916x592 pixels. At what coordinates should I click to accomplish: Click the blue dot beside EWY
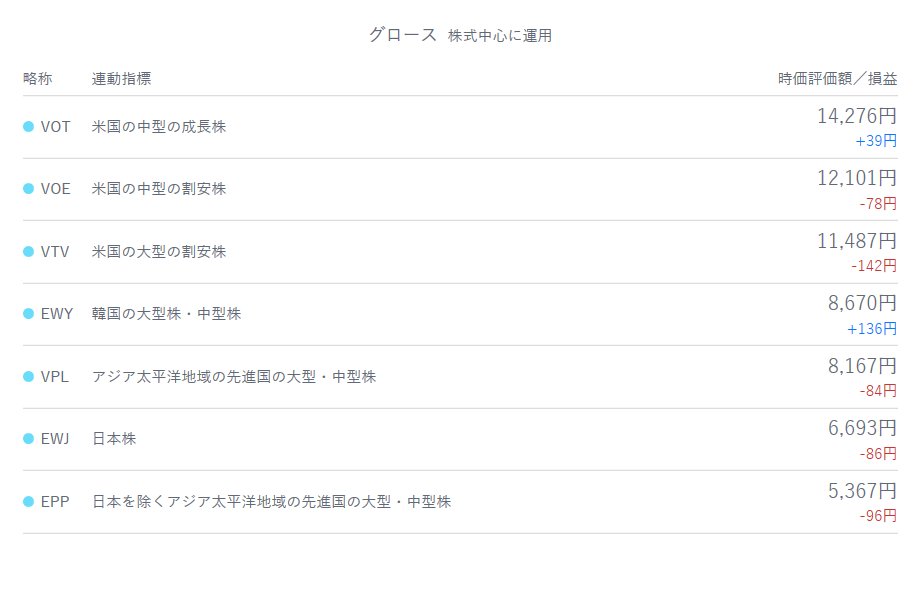[29, 314]
